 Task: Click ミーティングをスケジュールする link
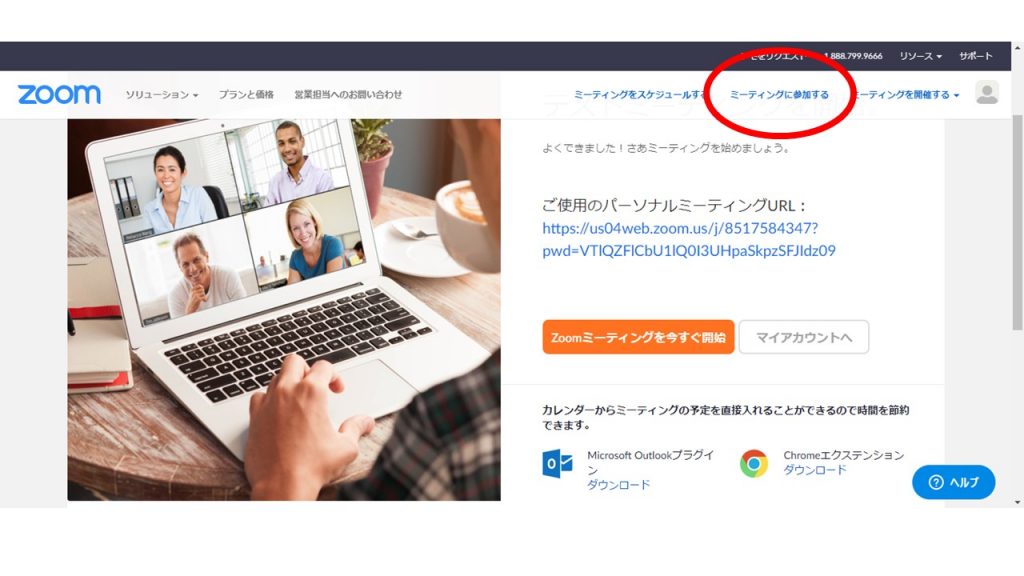pyautogui.click(x=640, y=95)
